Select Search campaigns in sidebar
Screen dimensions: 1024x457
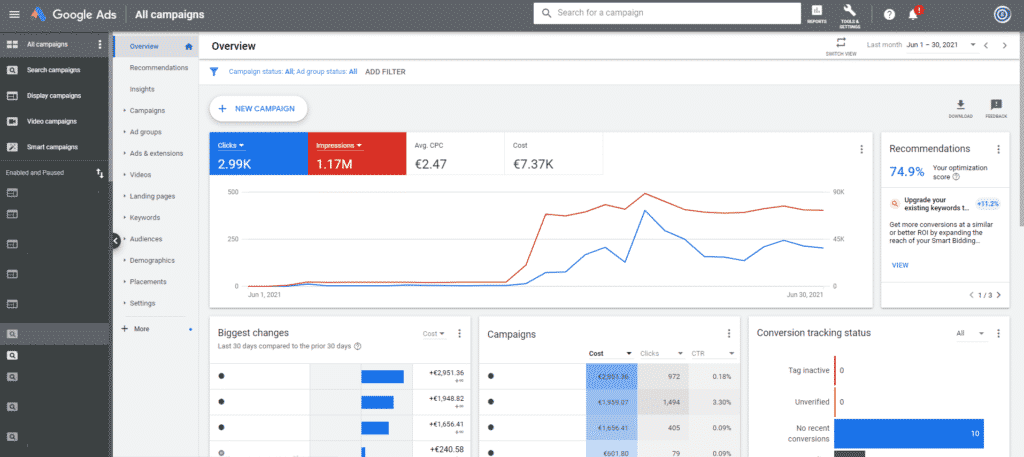(54, 70)
